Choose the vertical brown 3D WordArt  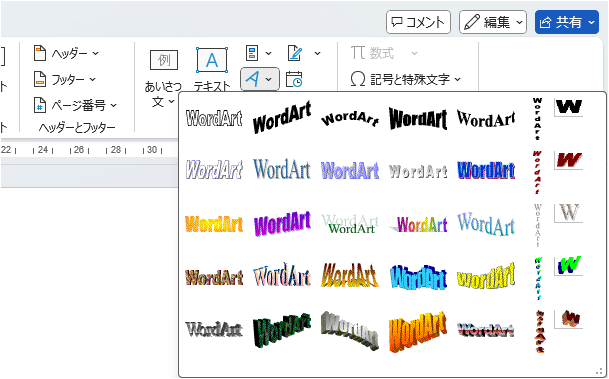coord(539,331)
